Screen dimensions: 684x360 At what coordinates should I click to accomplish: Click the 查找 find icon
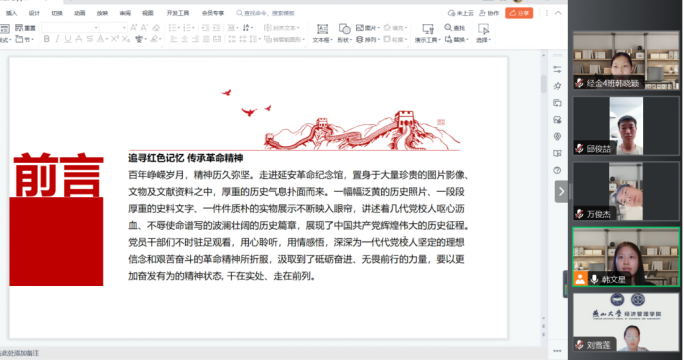pyautogui.click(x=455, y=28)
